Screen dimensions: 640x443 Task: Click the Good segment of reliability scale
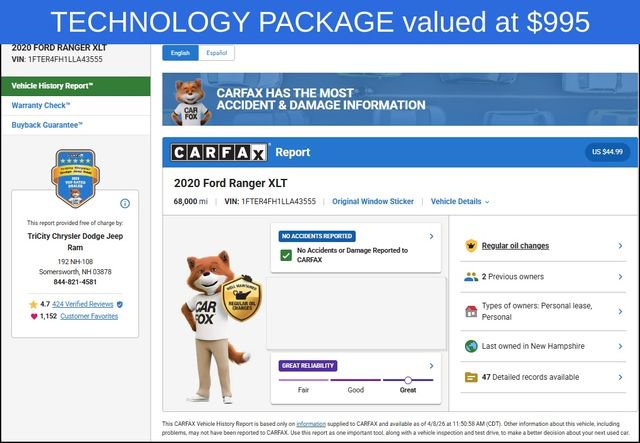click(x=356, y=380)
